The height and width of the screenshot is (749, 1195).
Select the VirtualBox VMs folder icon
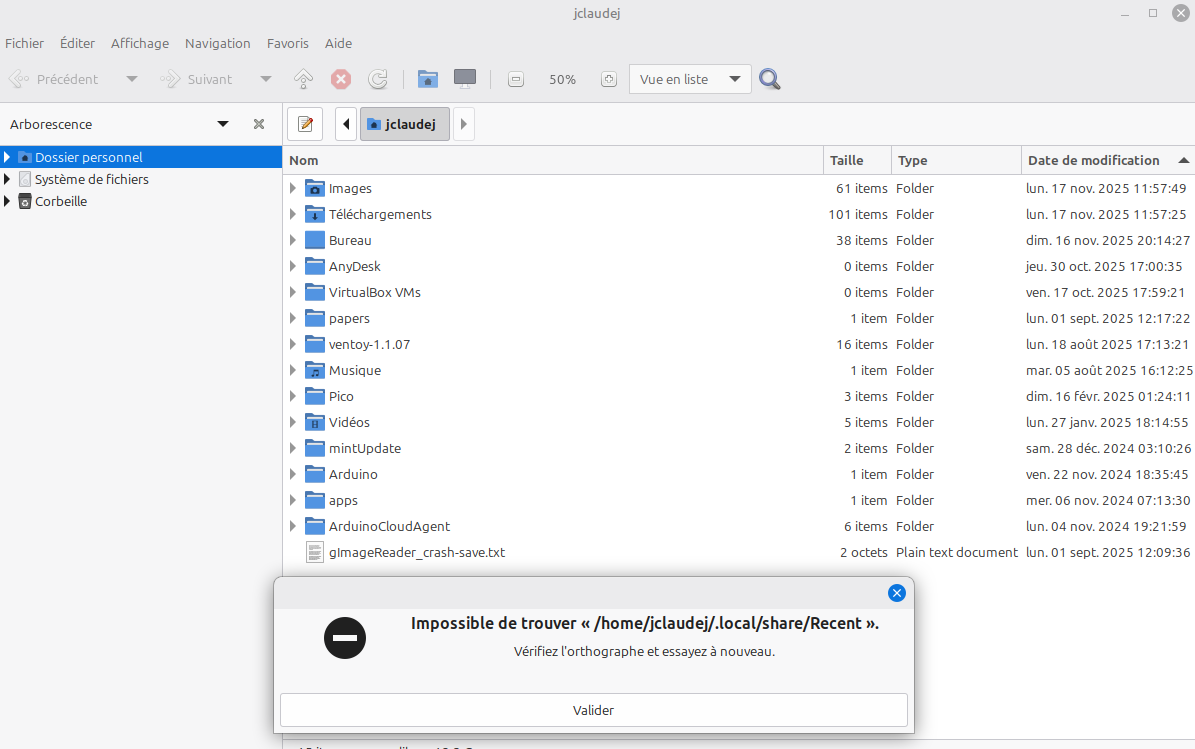coord(315,293)
